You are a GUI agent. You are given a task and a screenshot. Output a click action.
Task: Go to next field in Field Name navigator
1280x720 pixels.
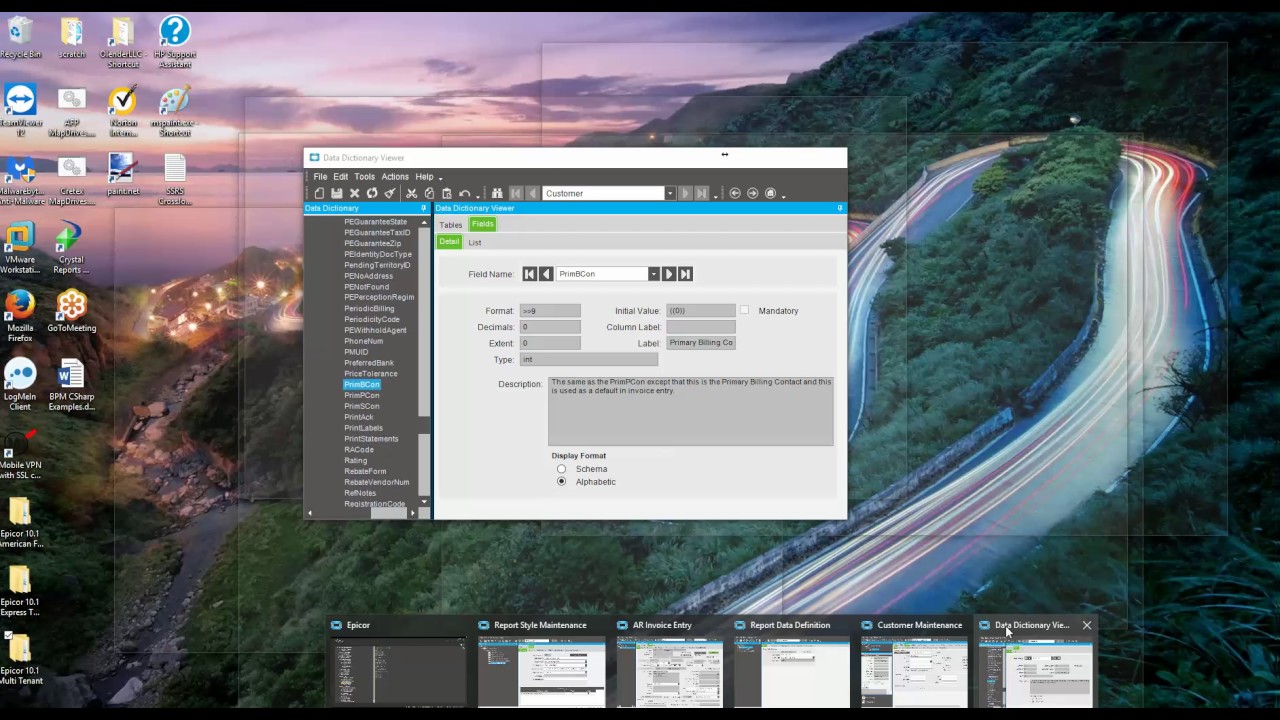[x=669, y=274]
